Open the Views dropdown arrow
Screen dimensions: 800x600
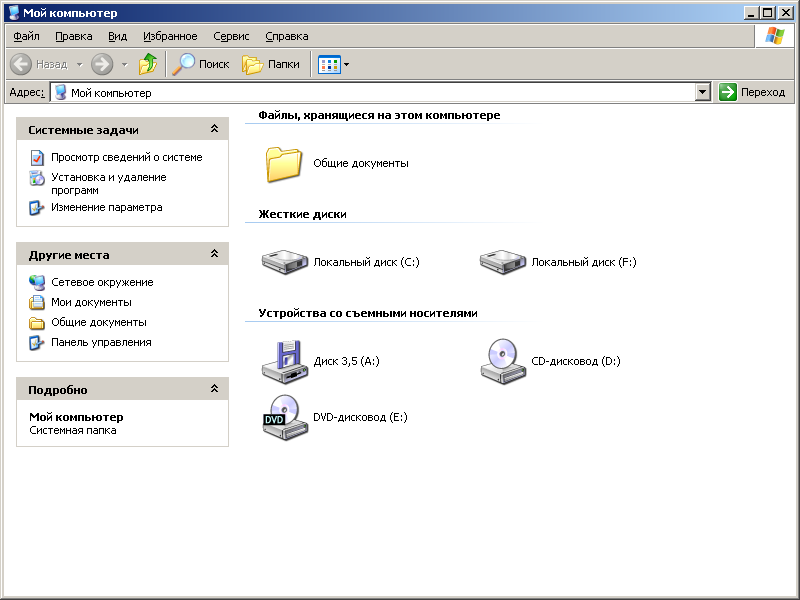pyautogui.click(x=347, y=65)
